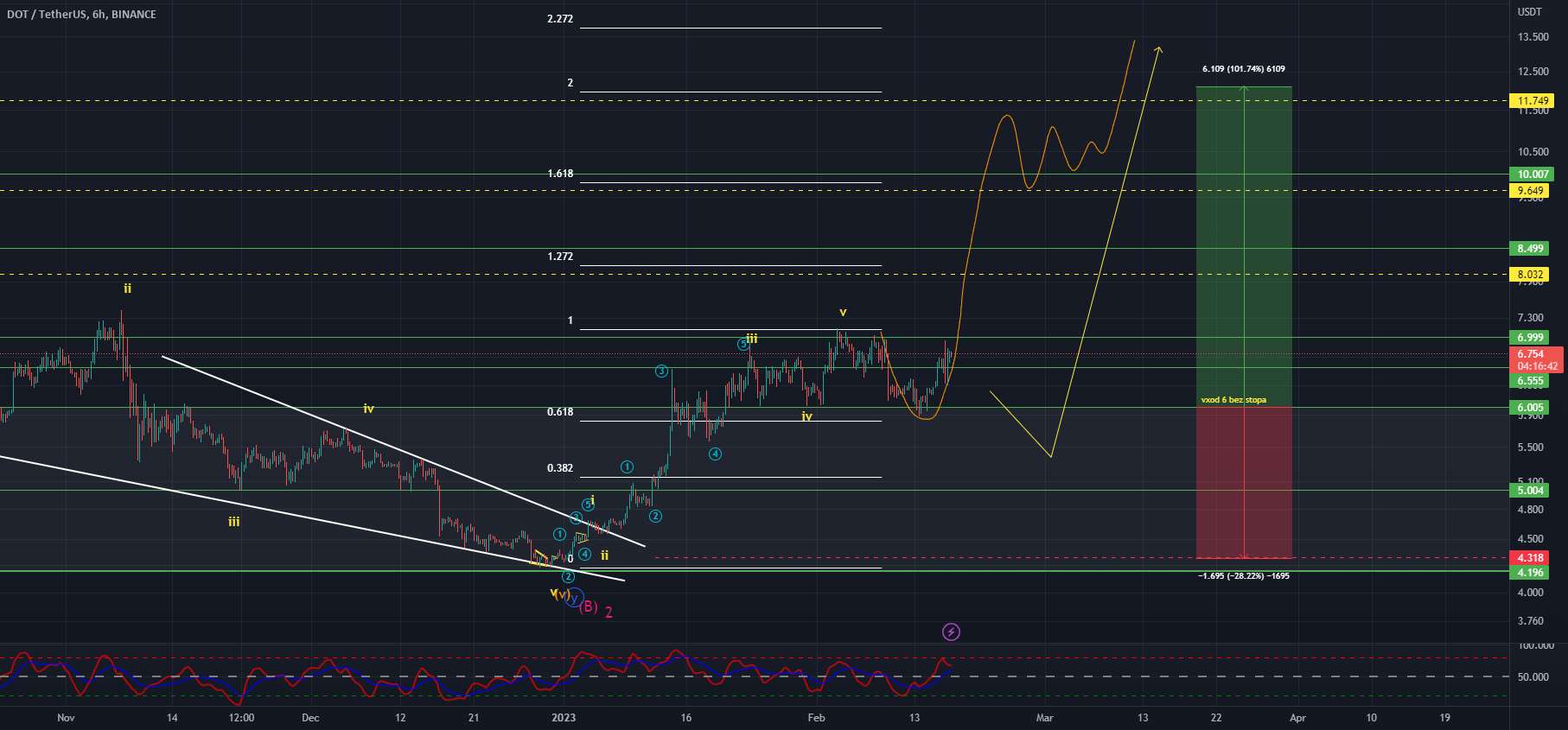Click the 1.272 Fibonacci level label
This screenshot has height=730, width=1568.
[x=560, y=257]
